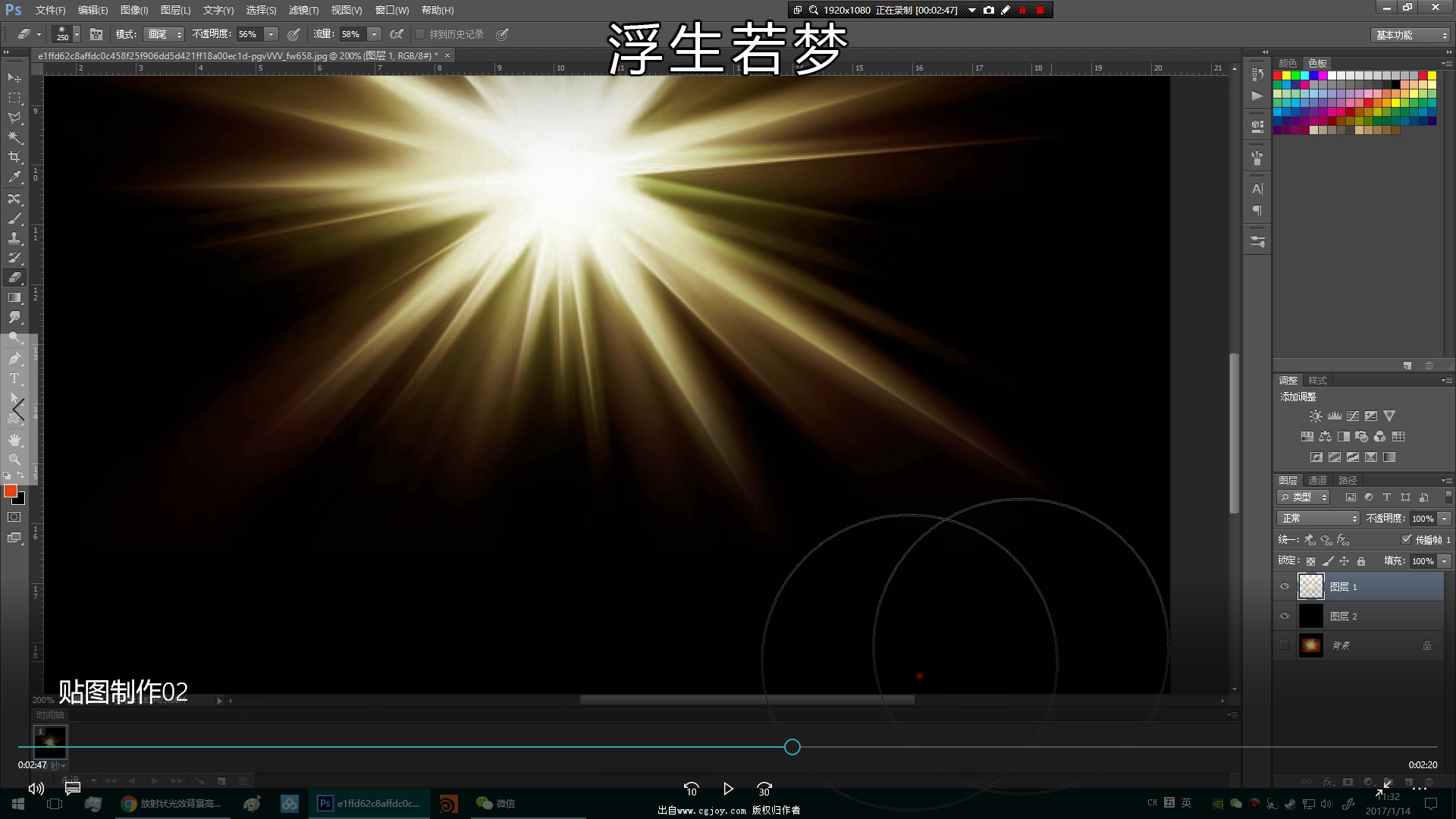Play the video
The image size is (1456, 819).
[728, 789]
